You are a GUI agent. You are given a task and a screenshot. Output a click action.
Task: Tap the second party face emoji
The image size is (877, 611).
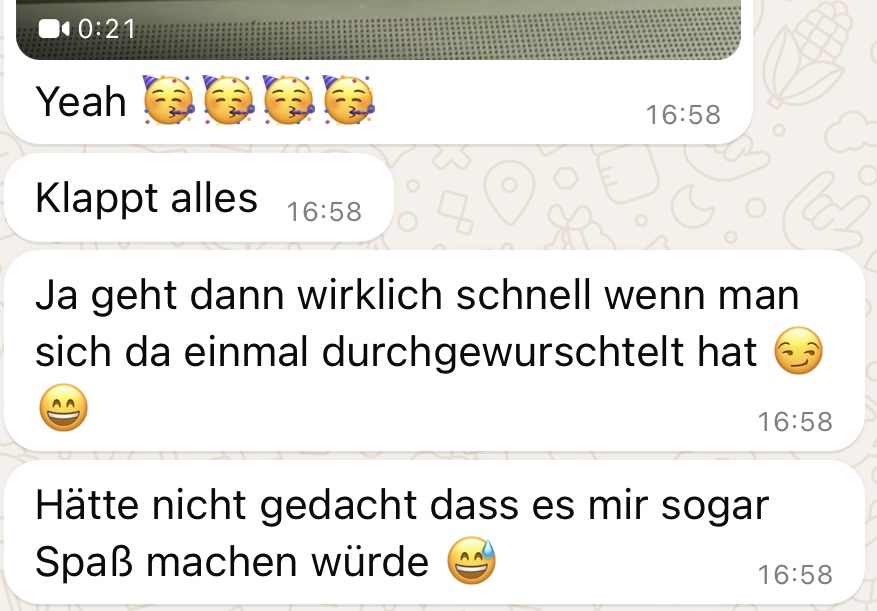(228, 100)
